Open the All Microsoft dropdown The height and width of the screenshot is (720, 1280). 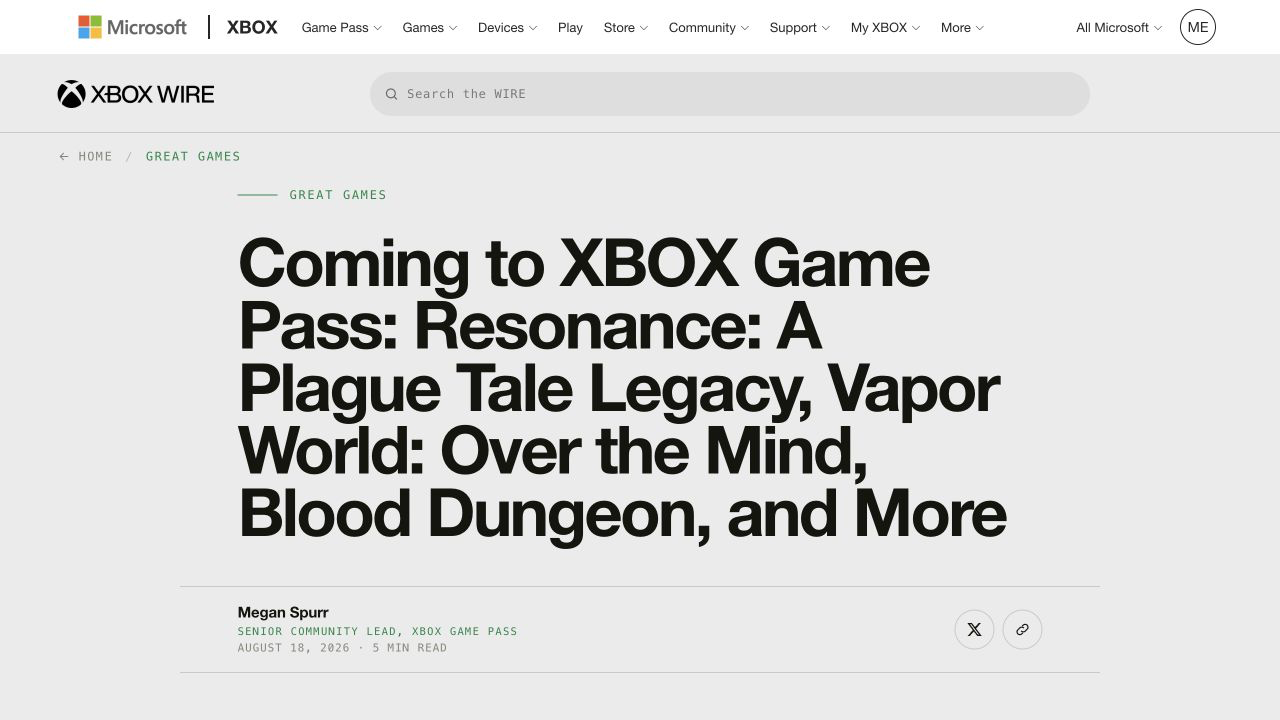(1119, 27)
